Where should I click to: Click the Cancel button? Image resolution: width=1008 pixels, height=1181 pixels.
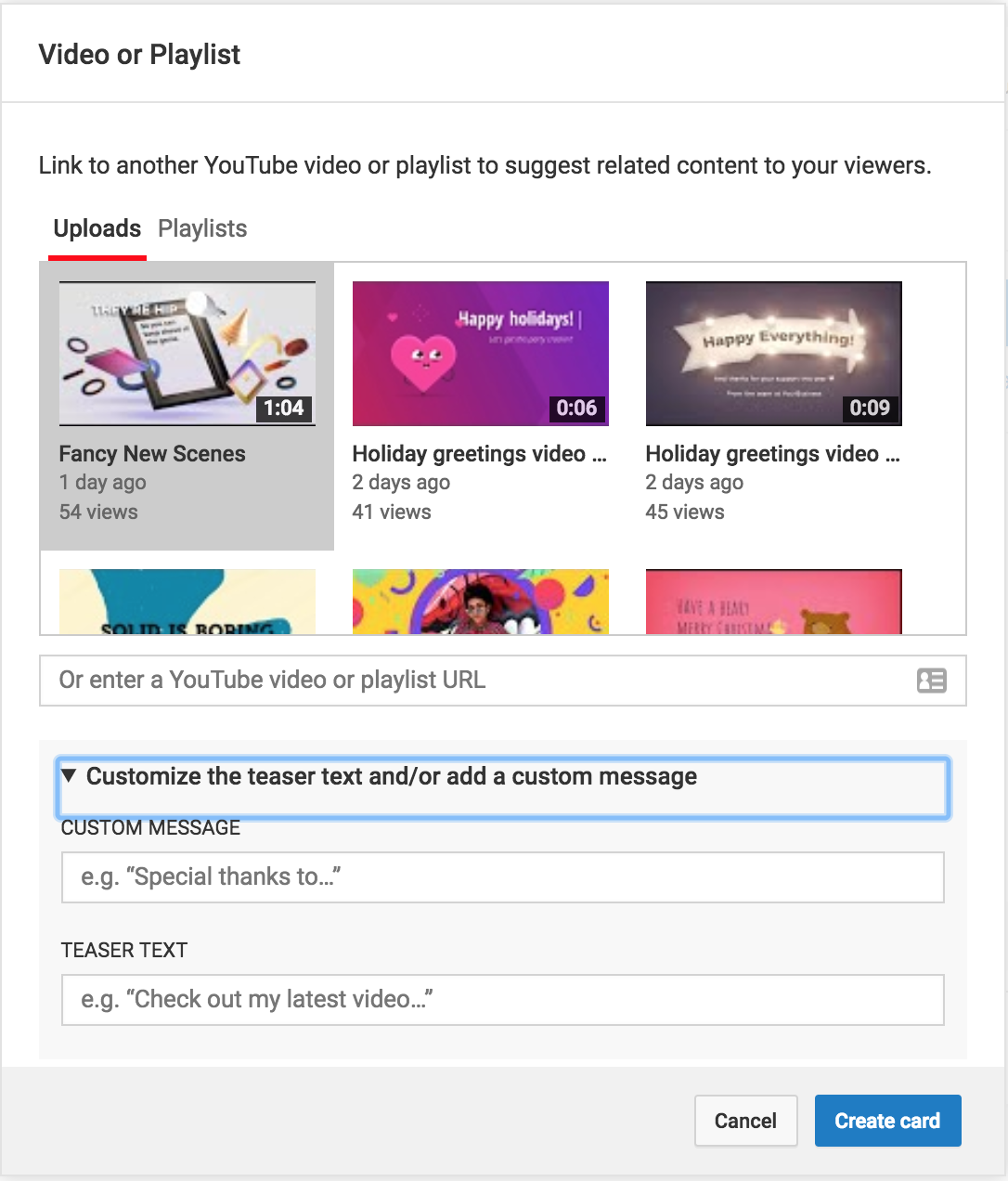click(x=745, y=1121)
